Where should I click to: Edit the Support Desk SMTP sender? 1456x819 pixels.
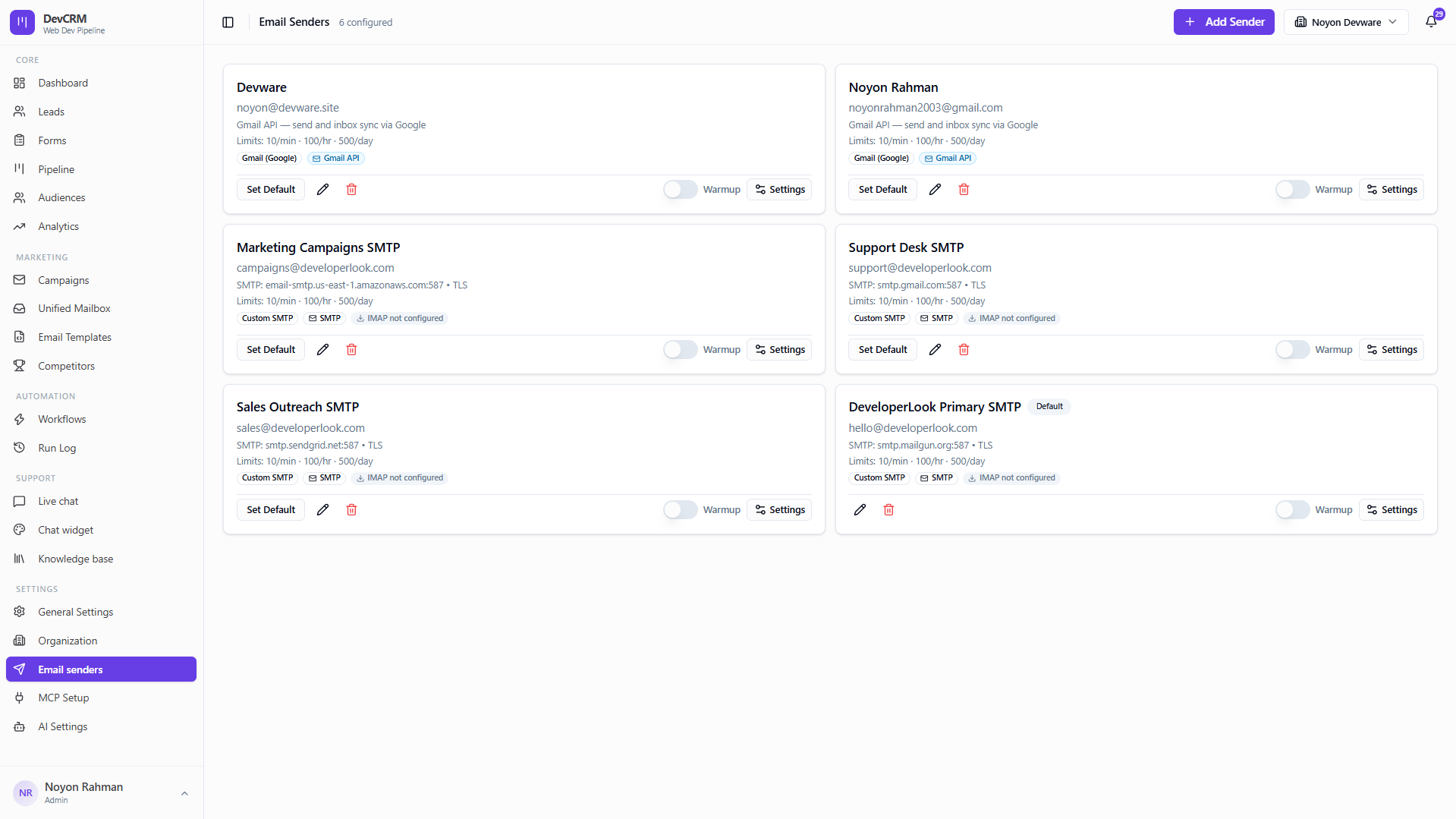pyautogui.click(x=935, y=350)
